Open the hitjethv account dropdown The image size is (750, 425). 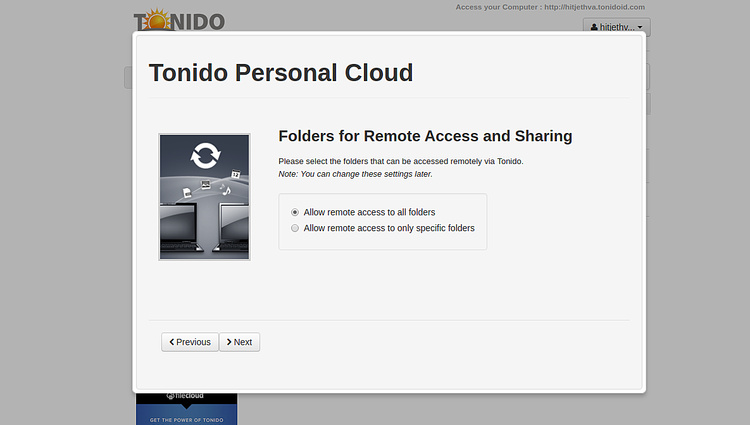(x=617, y=27)
